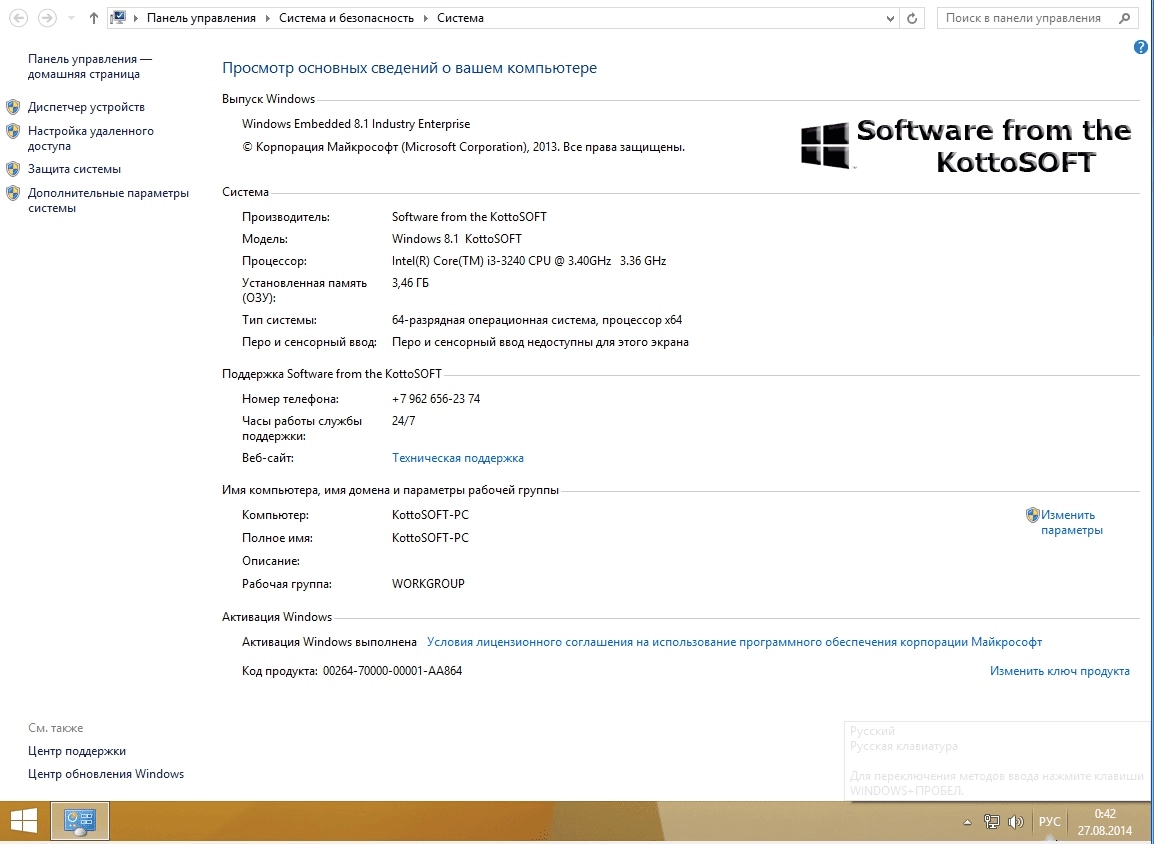1154x844 pixels.
Task: Click shield icon beside 'Изменить параметры'
Action: pos(1033,515)
